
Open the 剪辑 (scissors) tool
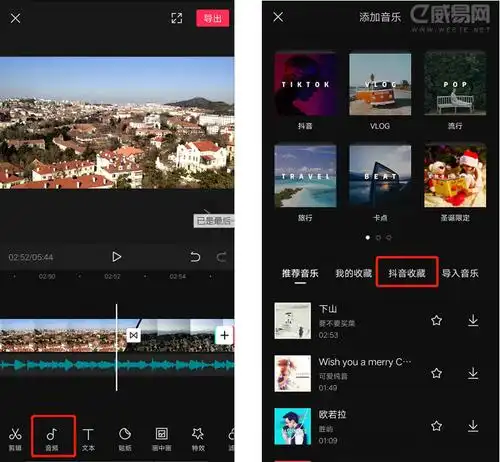click(15, 439)
